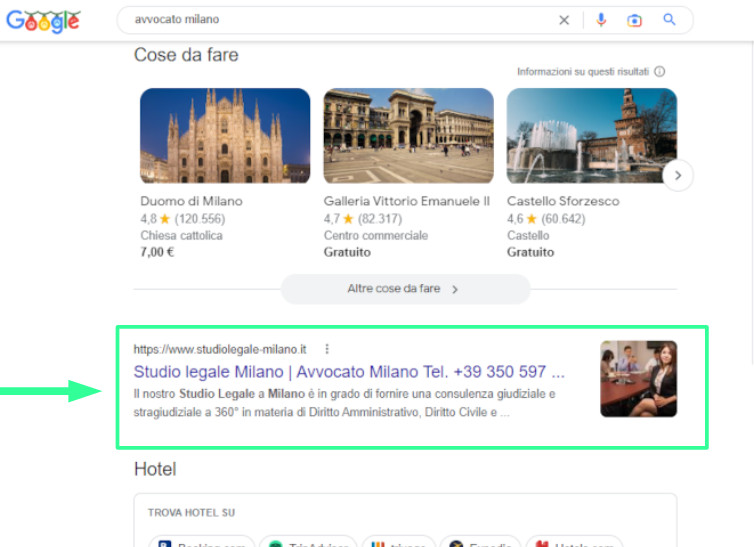Click the Chiesa cattolica label

181,236
